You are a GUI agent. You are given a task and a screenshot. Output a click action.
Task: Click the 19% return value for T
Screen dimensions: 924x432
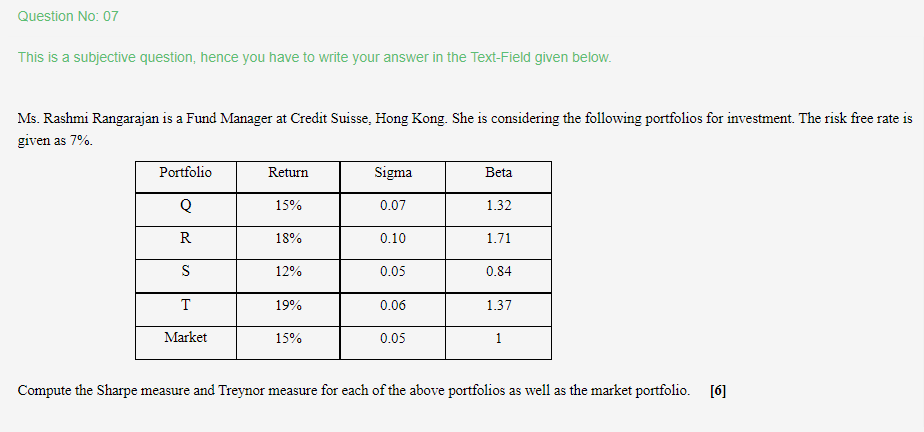click(288, 305)
